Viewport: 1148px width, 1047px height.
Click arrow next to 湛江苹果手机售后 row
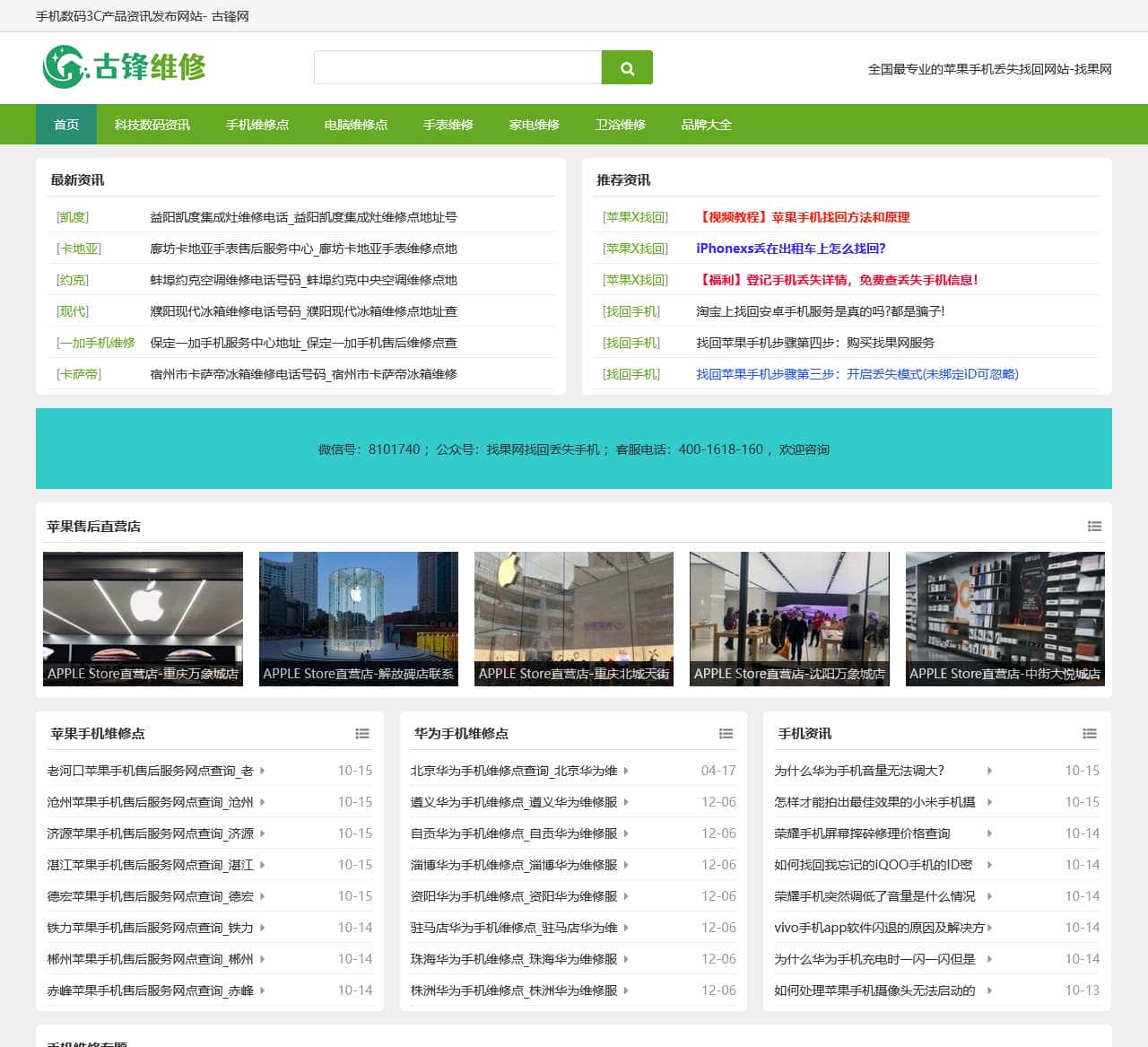coord(262,865)
